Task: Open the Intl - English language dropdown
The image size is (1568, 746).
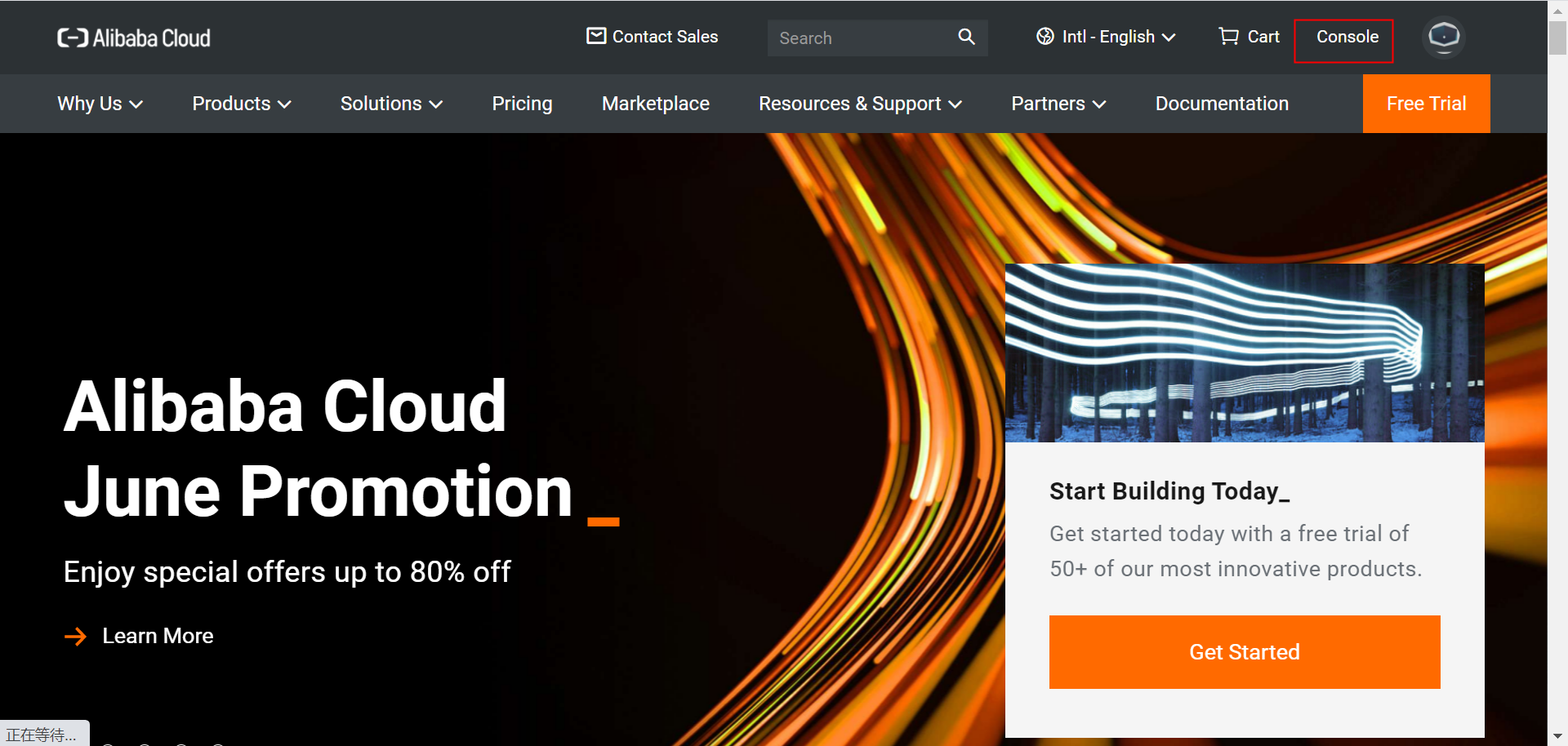Action: pos(1106,37)
